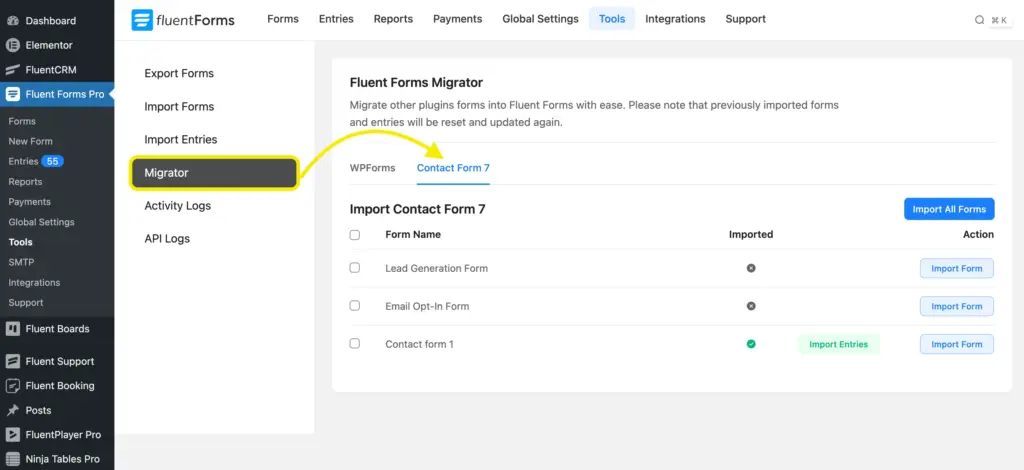Open Forms submenu link in sidebar
Image resolution: width=1024 pixels, height=470 pixels.
(22, 121)
